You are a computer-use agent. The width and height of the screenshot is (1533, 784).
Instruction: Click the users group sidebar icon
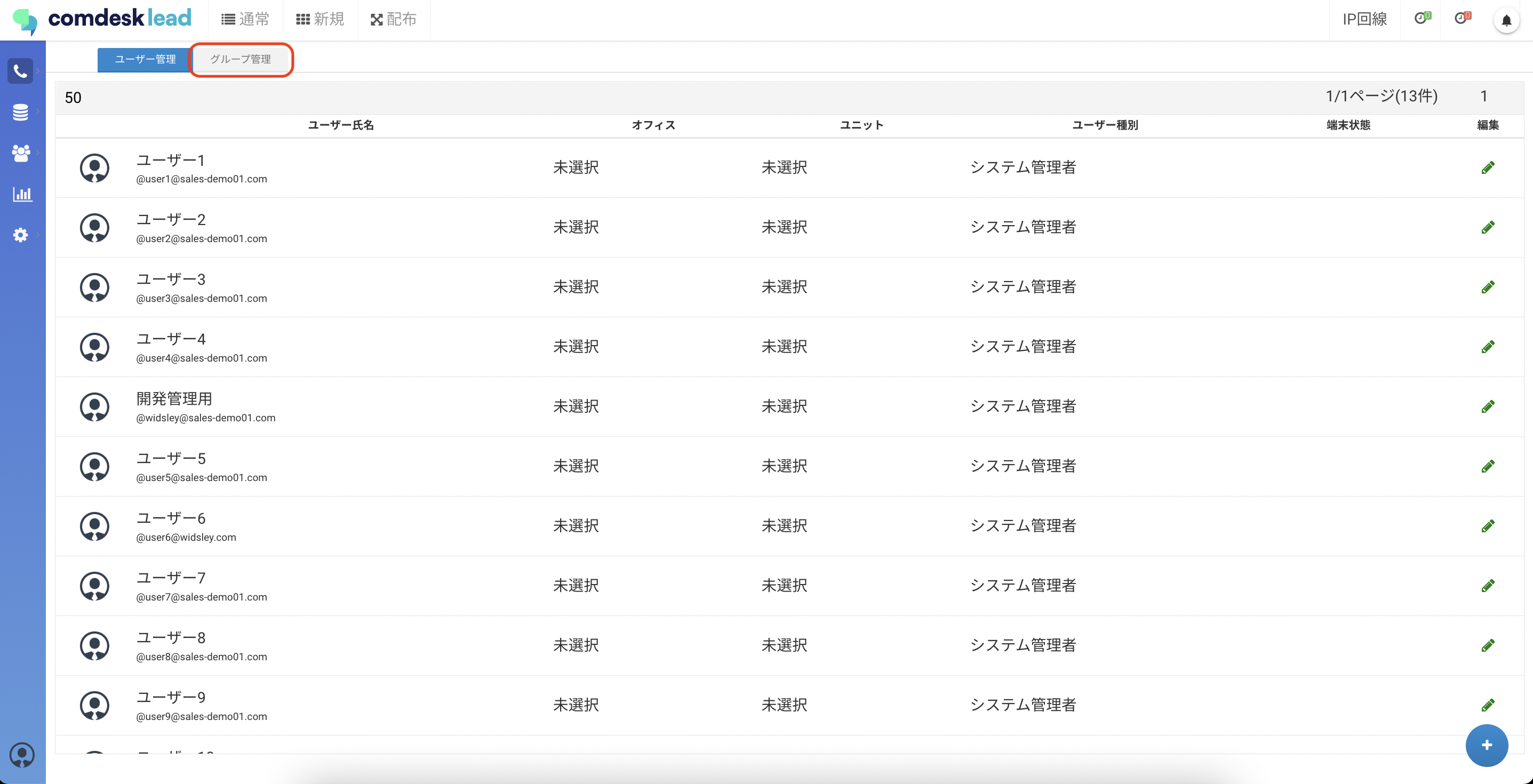point(20,153)
